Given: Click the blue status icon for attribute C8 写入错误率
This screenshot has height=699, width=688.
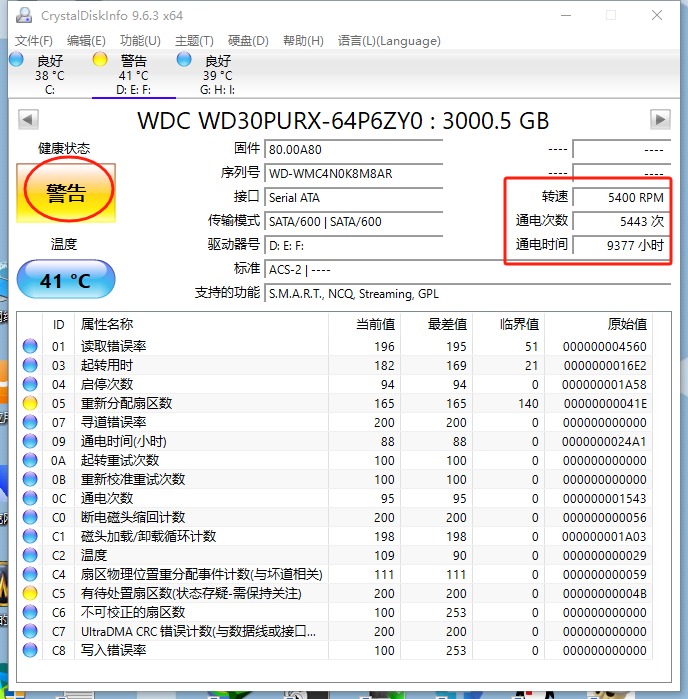Looking at the screenshot, I should [x=30, y=650].
